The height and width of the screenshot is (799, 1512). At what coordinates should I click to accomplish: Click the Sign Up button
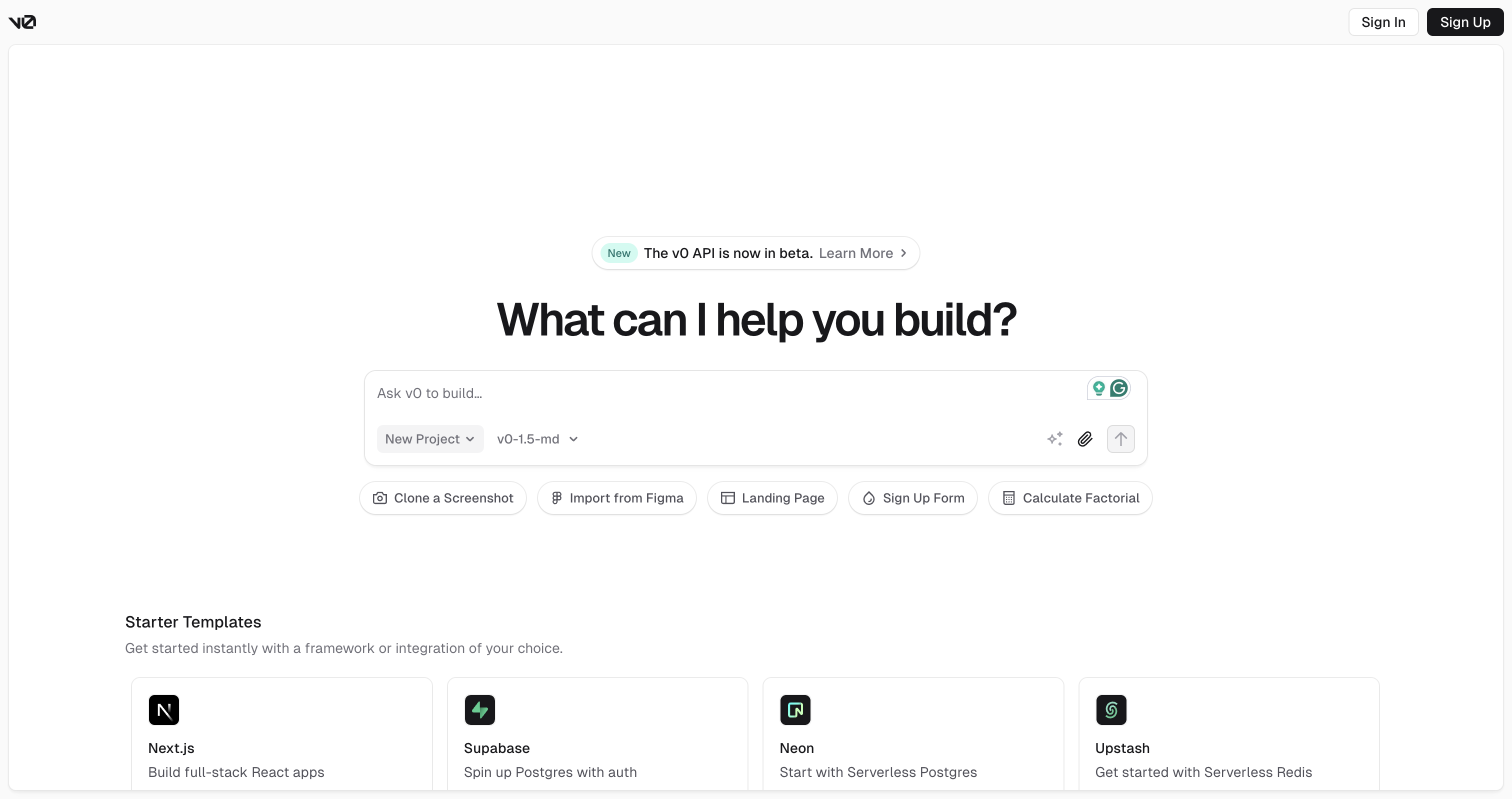click(x=1464, y=22)
